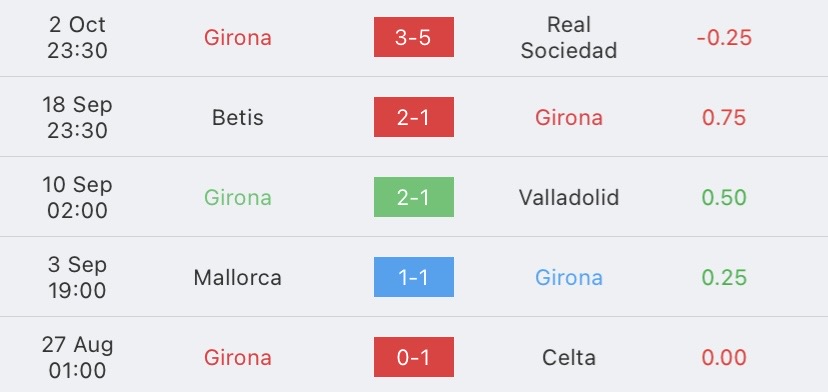This screenshot has height=392, width=828.
Task: Click Girona in the 2 Oct row
Action: pyautogui.click(x=238, y=38)
